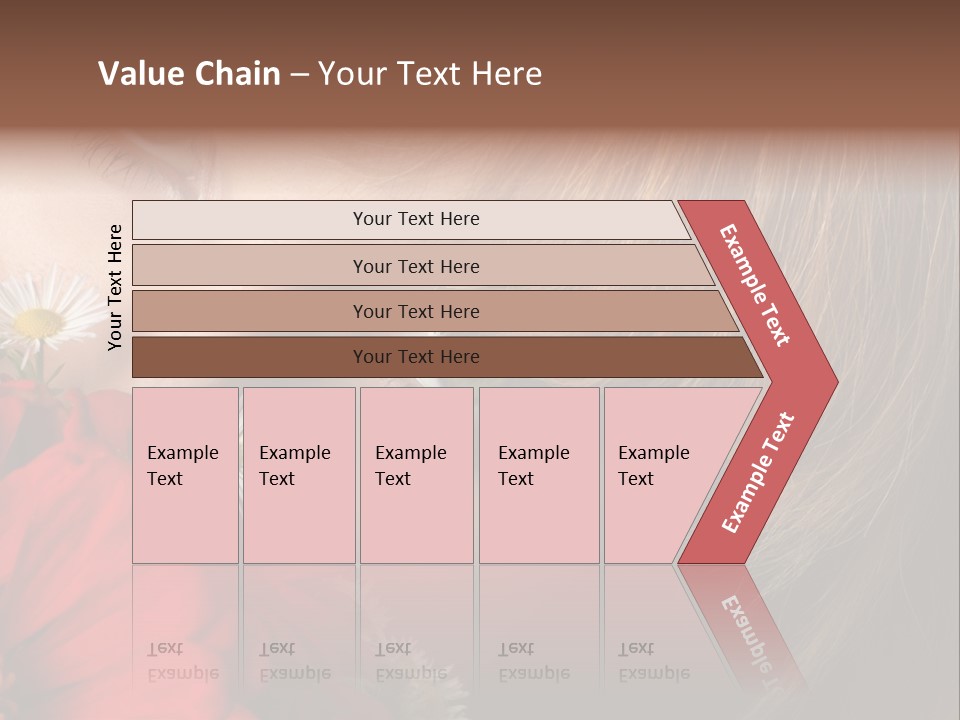Select the third pink 'Example Text' box
The width and height of the screenshot is (960, 720).
[417, 475]
